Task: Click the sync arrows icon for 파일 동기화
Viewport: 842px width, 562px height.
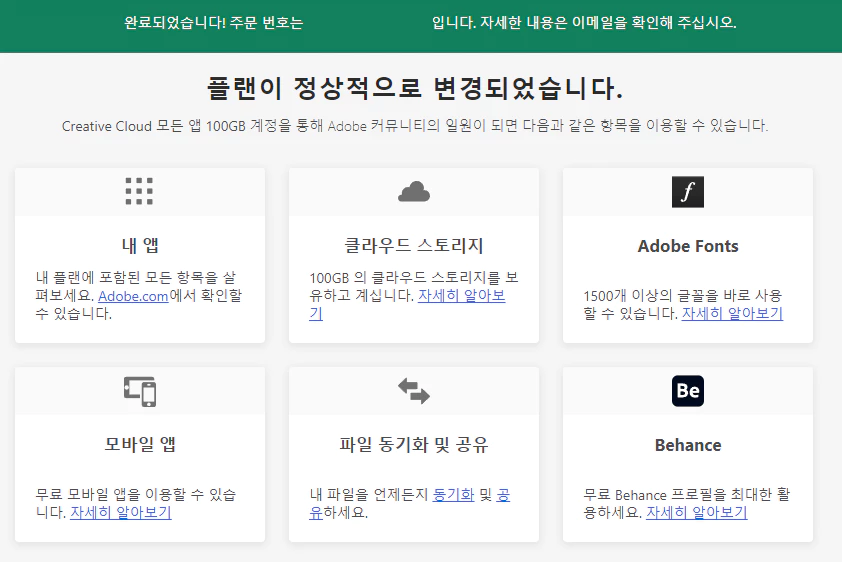Action: pos(414,391)
